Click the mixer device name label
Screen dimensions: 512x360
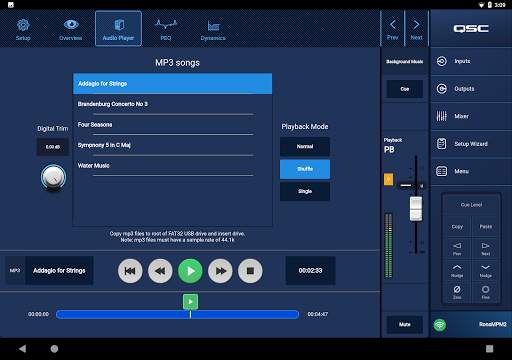[493, 324]
